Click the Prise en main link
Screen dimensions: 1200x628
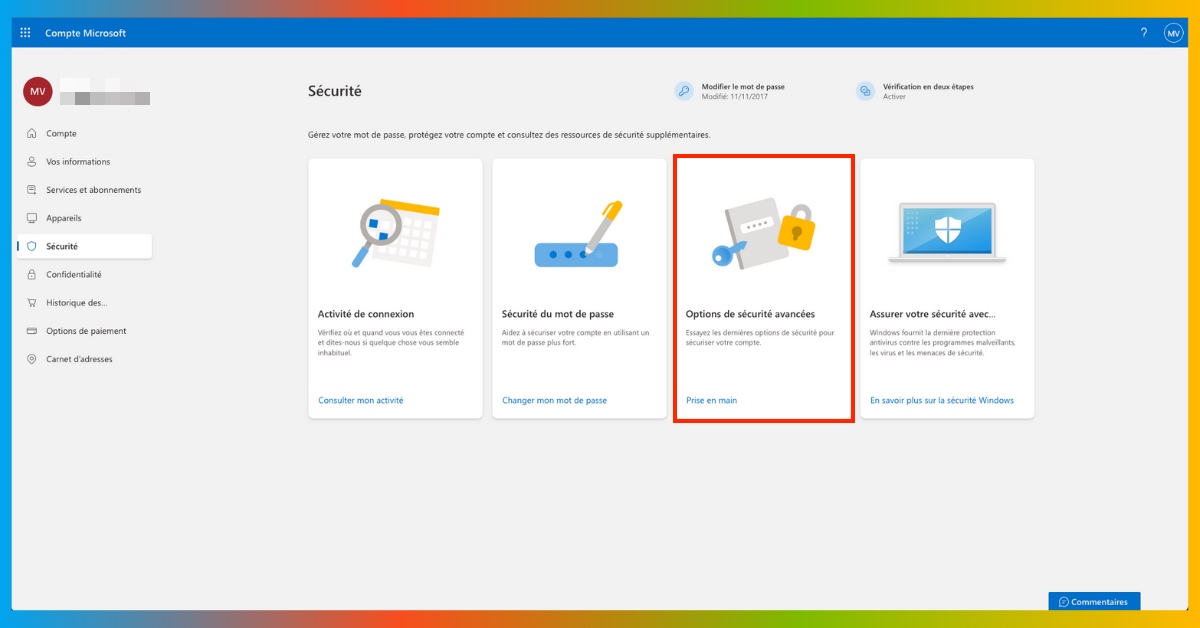pos(711,400)
